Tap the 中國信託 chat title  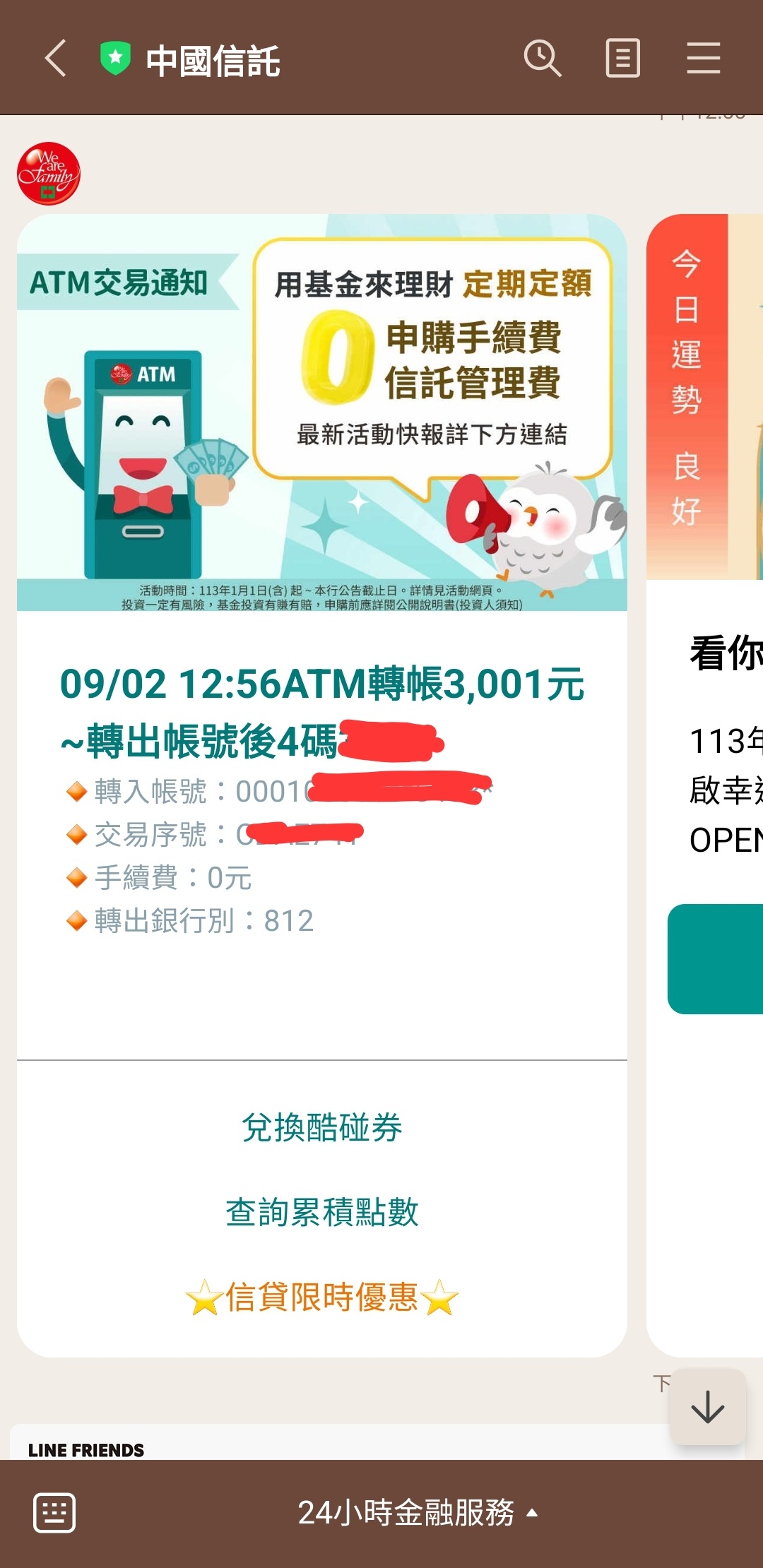click(x=213, y=61)
